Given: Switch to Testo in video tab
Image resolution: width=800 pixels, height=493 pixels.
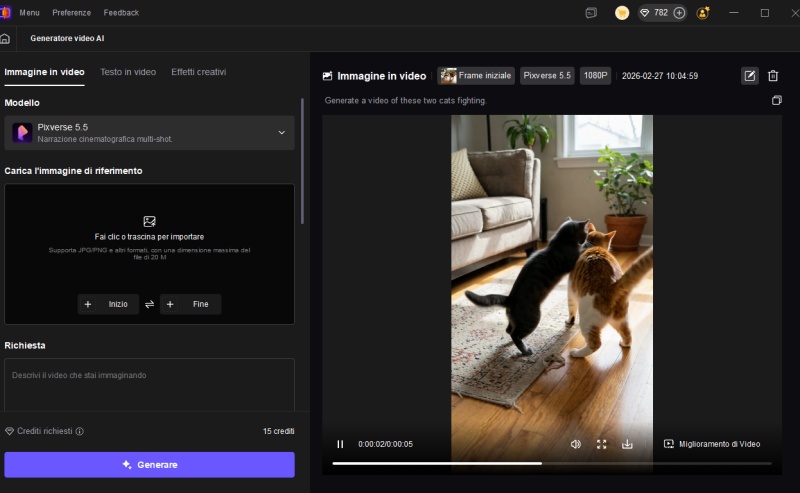Looking at the screenshot, I should click(x=128, y=72).
